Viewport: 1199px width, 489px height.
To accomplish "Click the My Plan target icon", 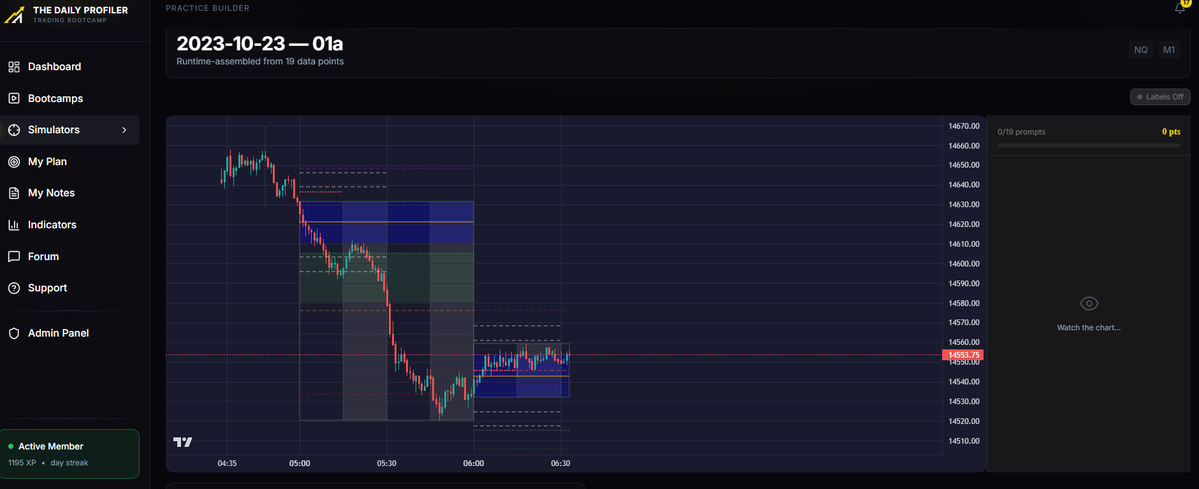I will [14, 161].
